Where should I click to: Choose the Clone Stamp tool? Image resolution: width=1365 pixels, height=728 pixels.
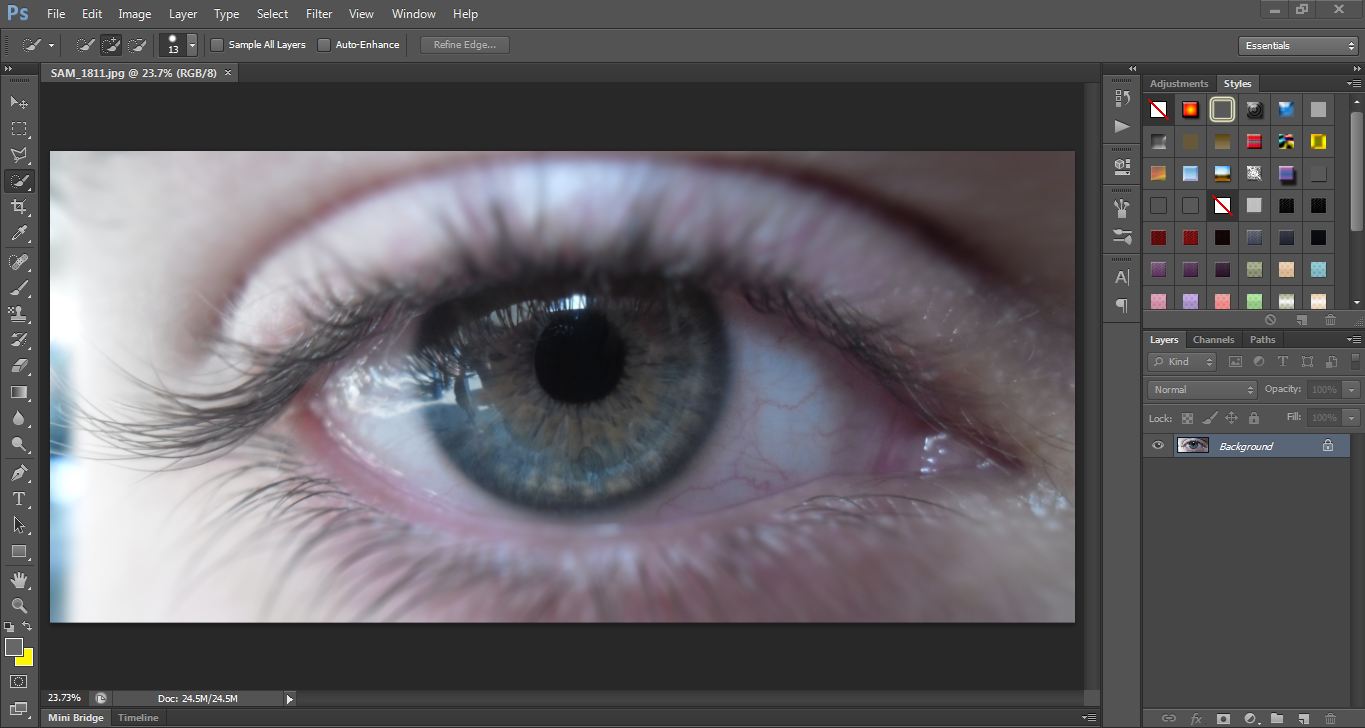19,314
